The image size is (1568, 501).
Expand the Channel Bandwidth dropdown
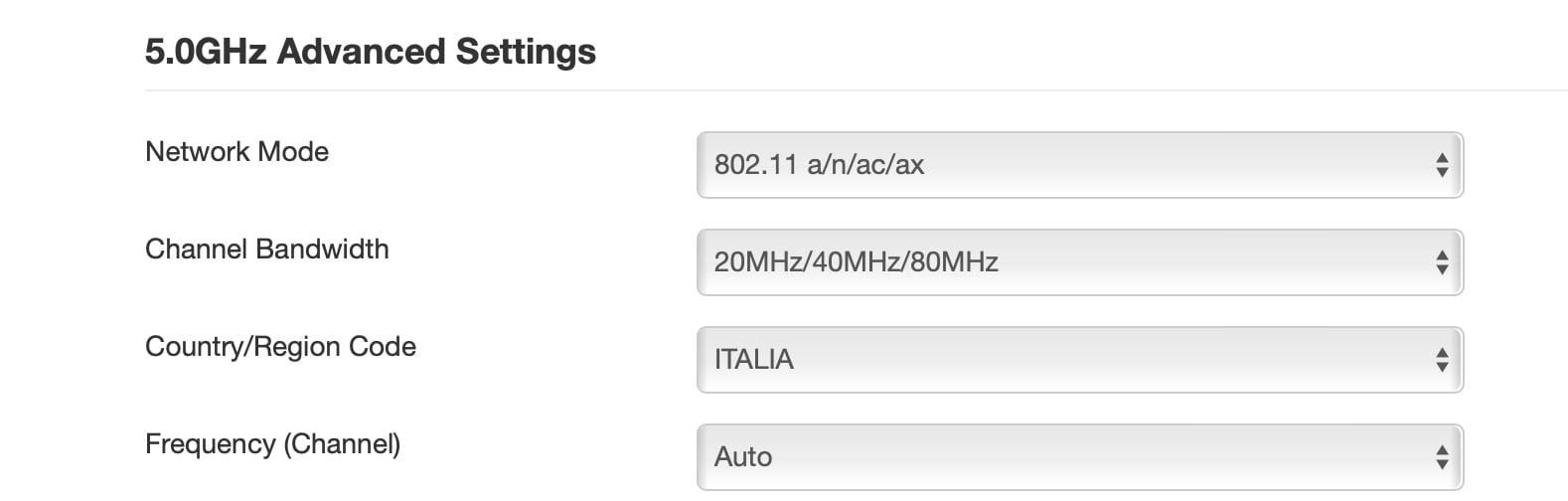click(x=1079, y=262)
